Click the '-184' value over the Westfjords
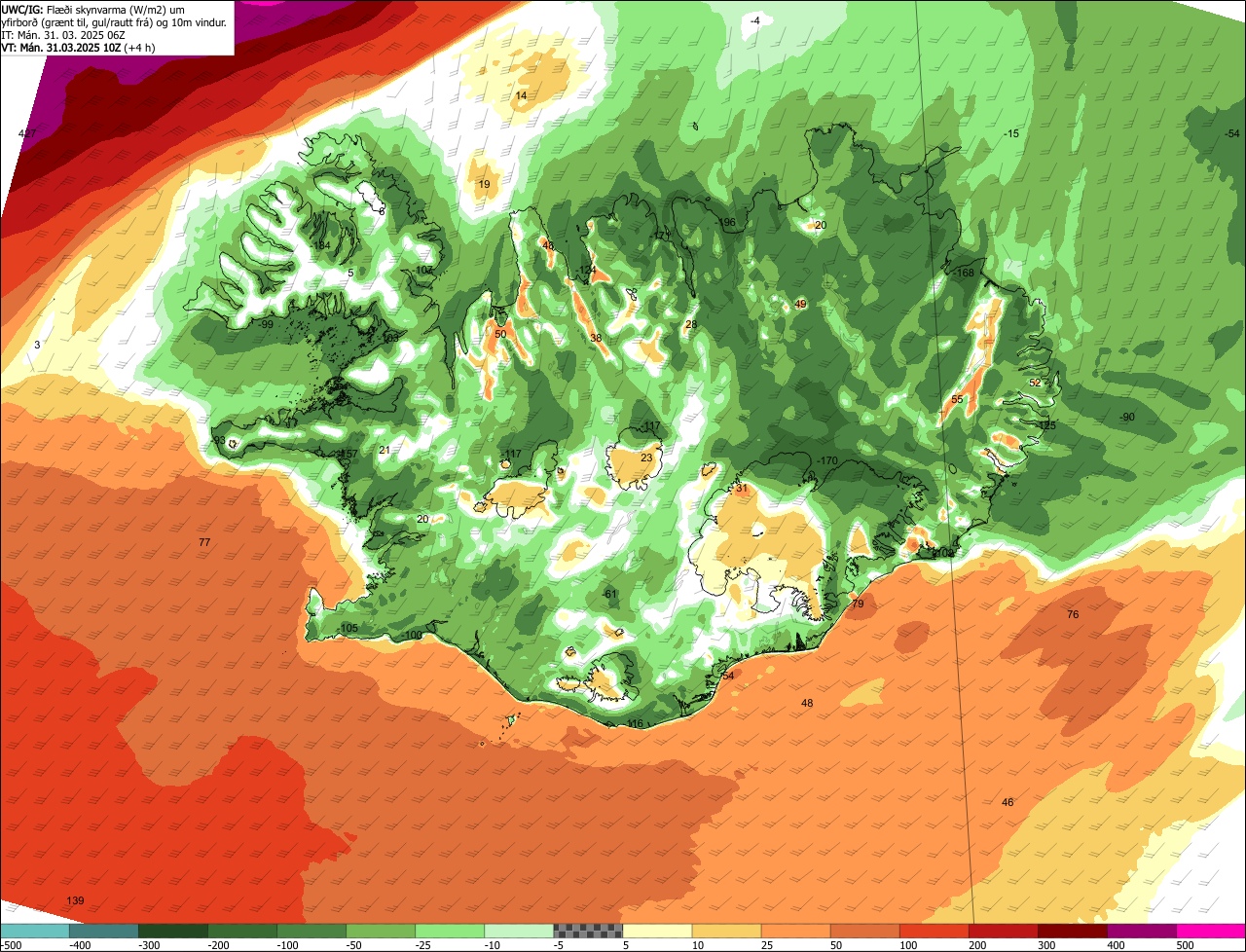 [320, 244]
